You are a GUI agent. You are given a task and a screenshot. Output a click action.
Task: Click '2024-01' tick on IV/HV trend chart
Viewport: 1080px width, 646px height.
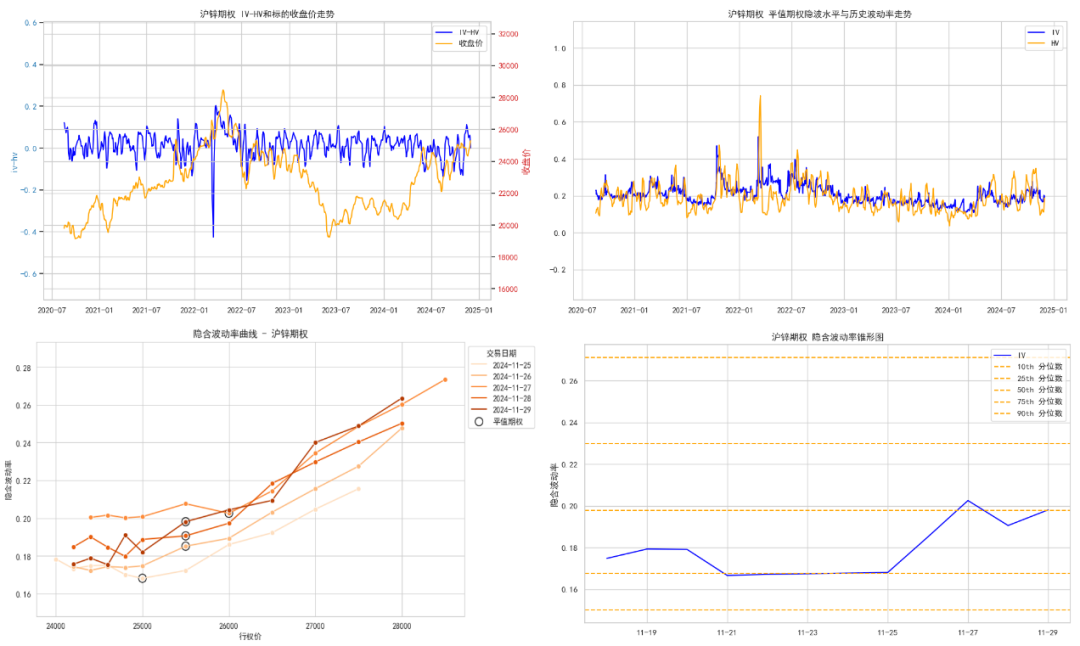coord(948,310)
